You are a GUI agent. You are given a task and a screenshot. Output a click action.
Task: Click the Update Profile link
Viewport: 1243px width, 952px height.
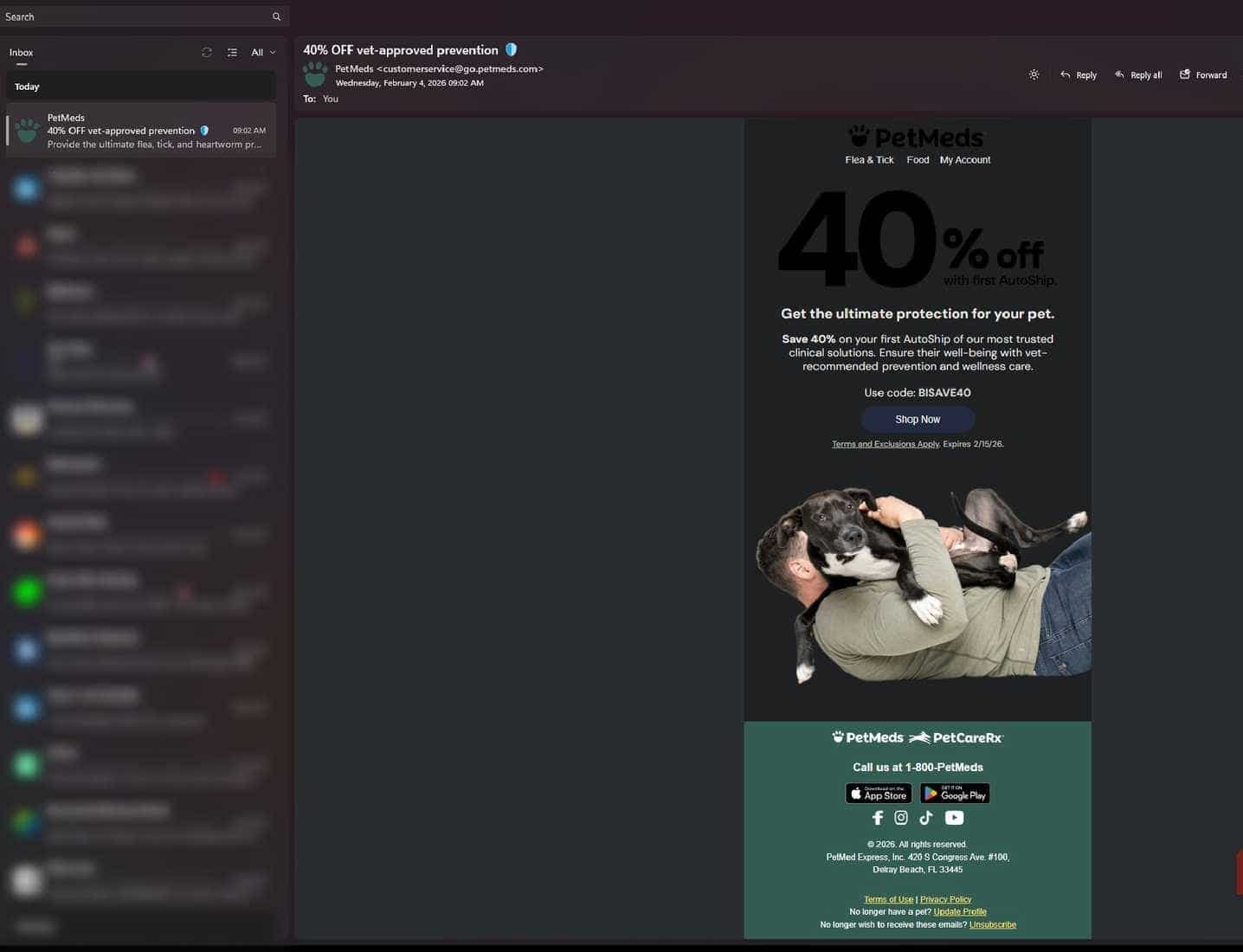960,912
